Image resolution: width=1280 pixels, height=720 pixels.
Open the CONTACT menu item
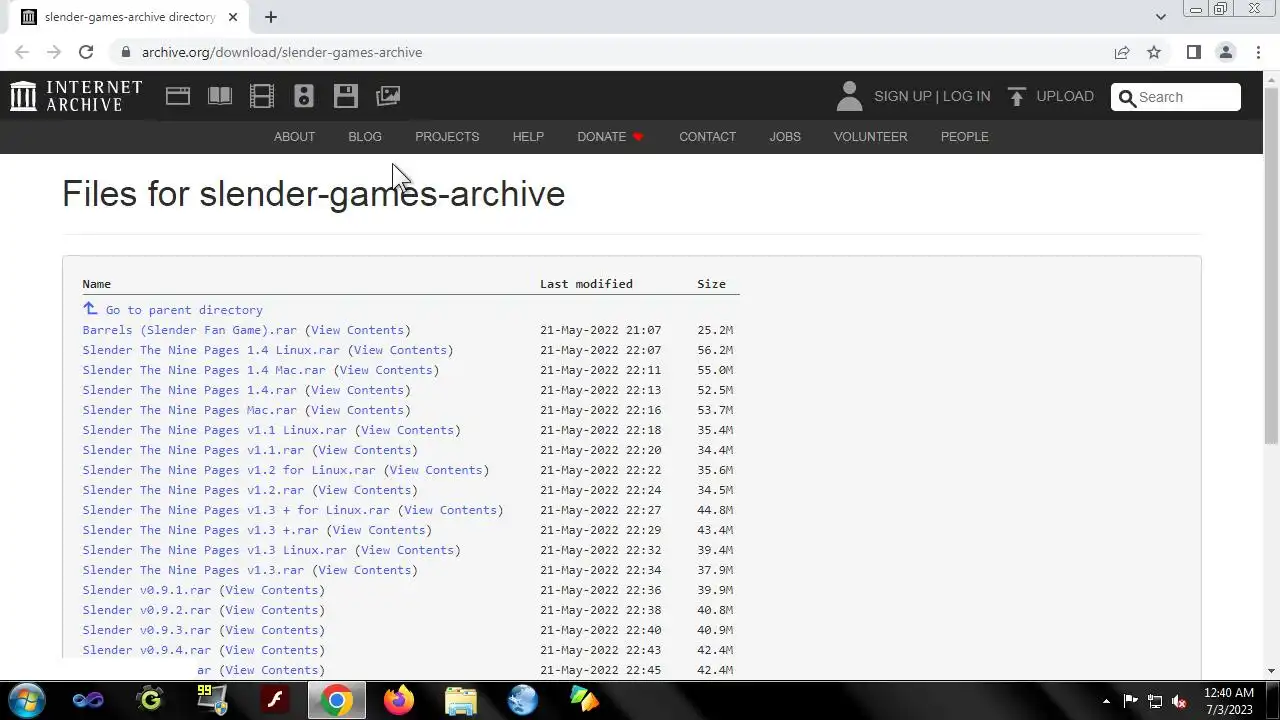(x=707, y=137)
